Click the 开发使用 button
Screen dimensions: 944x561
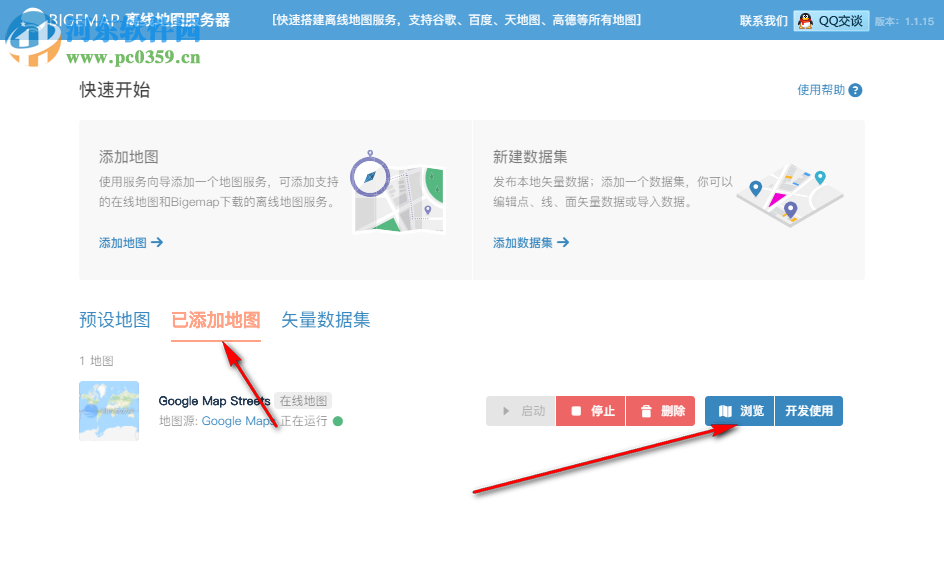coord(809,411)
